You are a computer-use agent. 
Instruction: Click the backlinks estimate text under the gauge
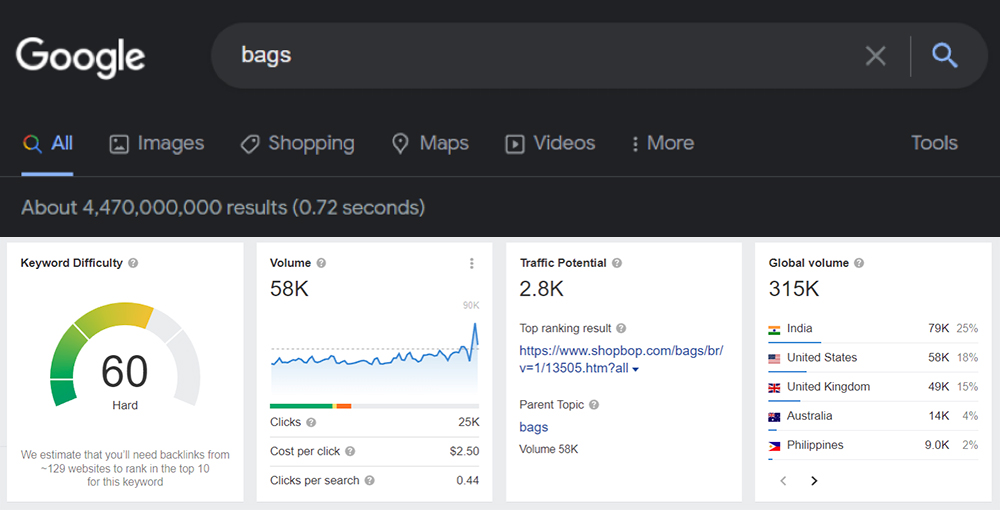coord(125,469)
